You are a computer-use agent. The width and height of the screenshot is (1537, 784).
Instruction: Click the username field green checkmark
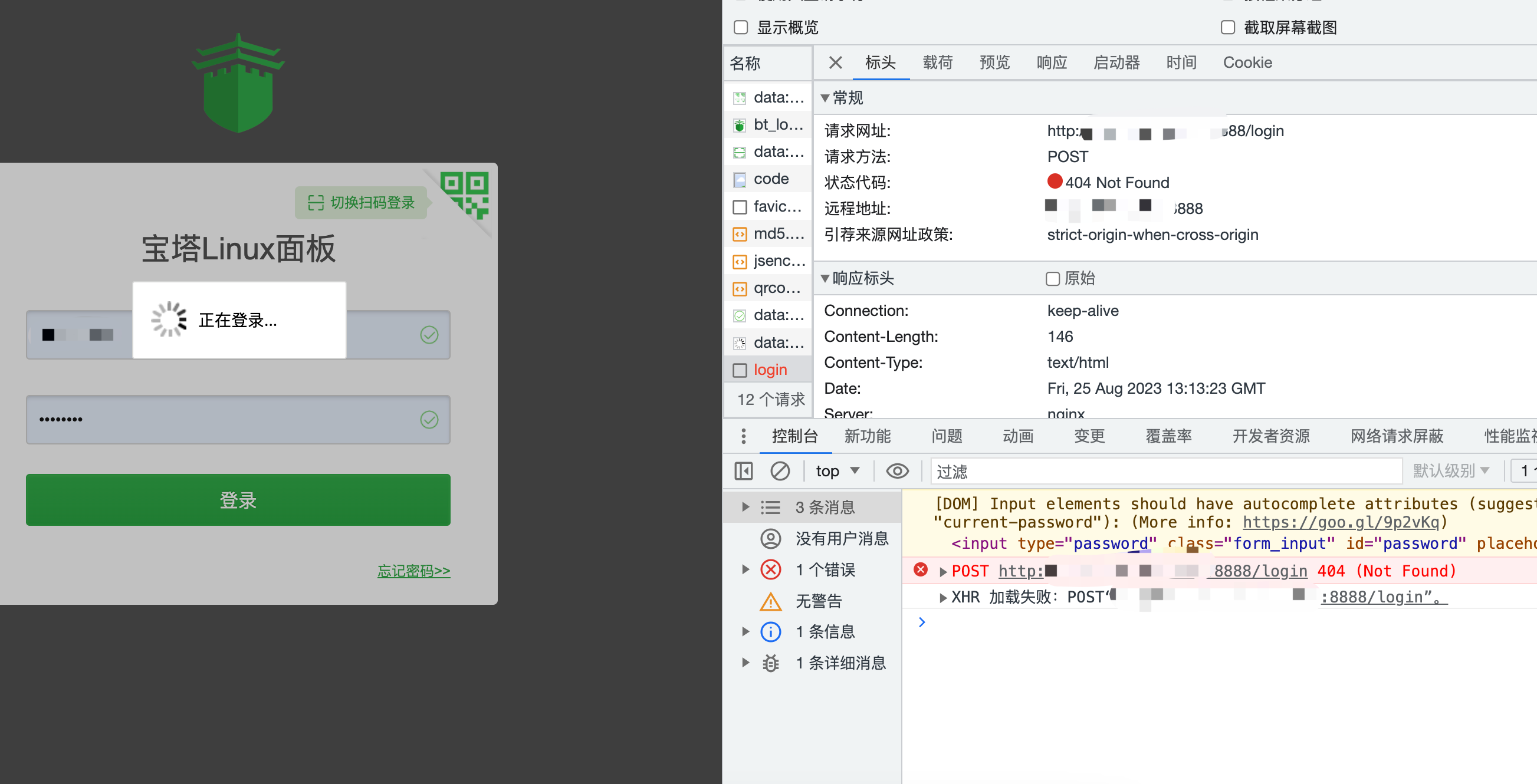click(x=429, y=335)
